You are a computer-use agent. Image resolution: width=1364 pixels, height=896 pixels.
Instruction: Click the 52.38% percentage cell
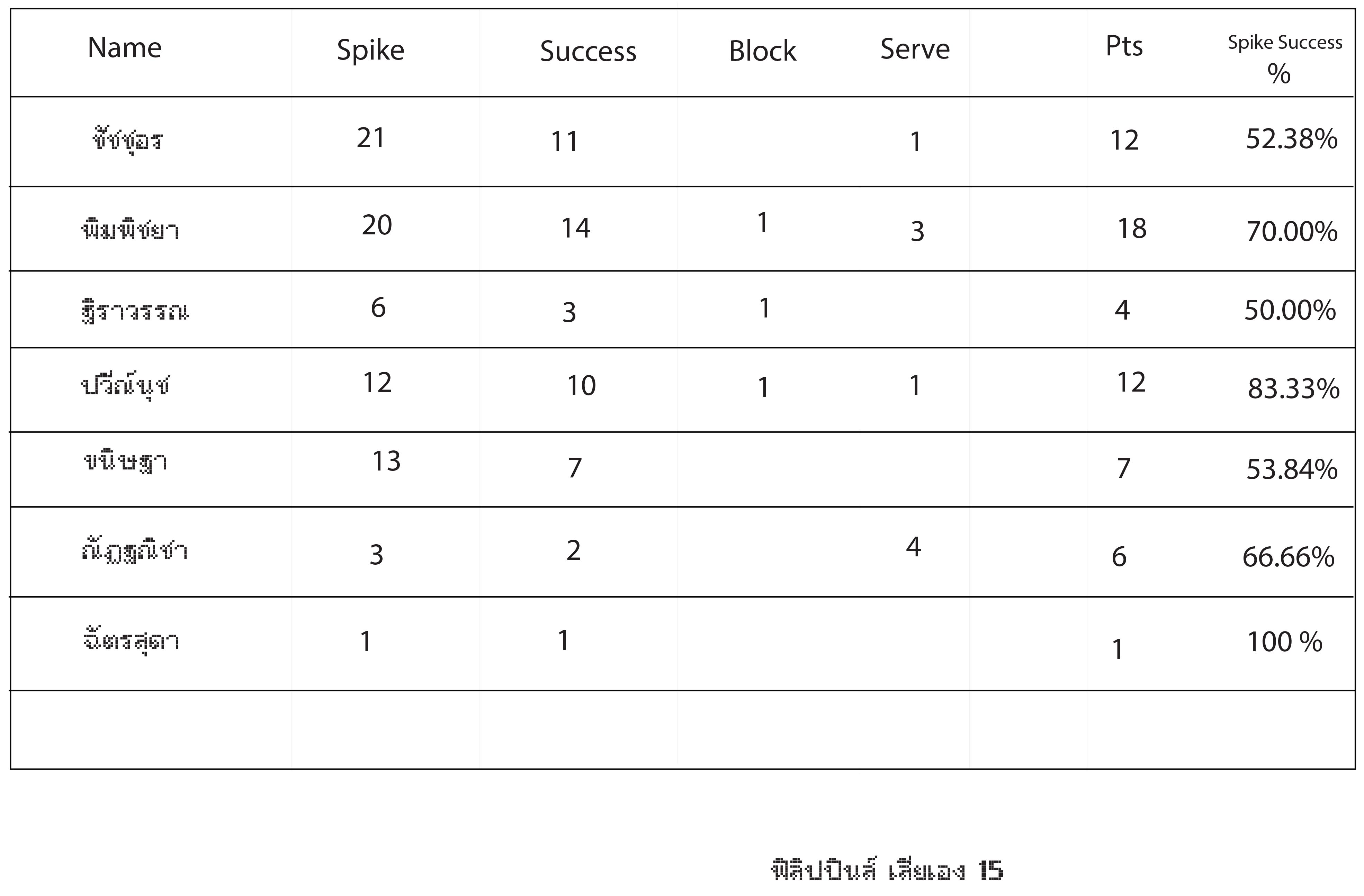(1291, 139)
